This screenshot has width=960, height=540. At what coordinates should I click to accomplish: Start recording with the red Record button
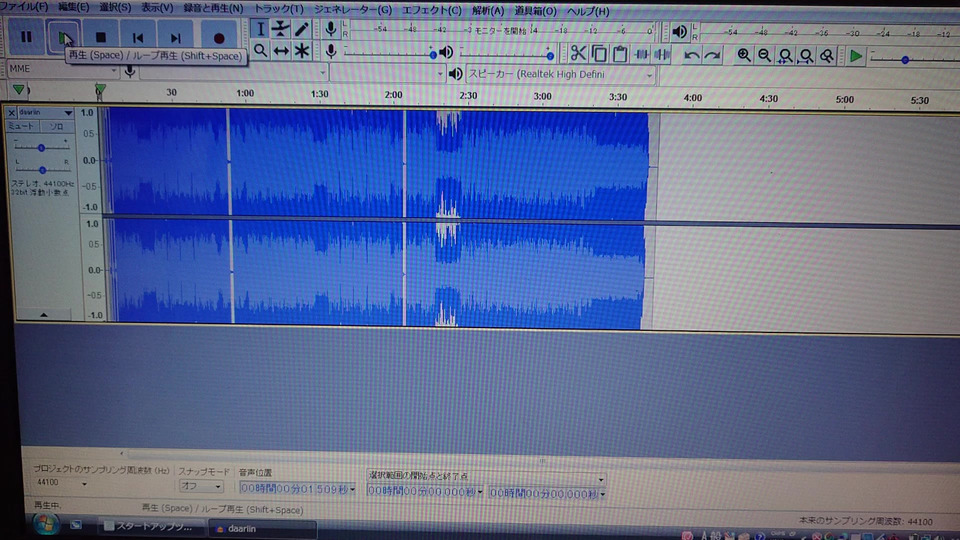coord(219,38)
